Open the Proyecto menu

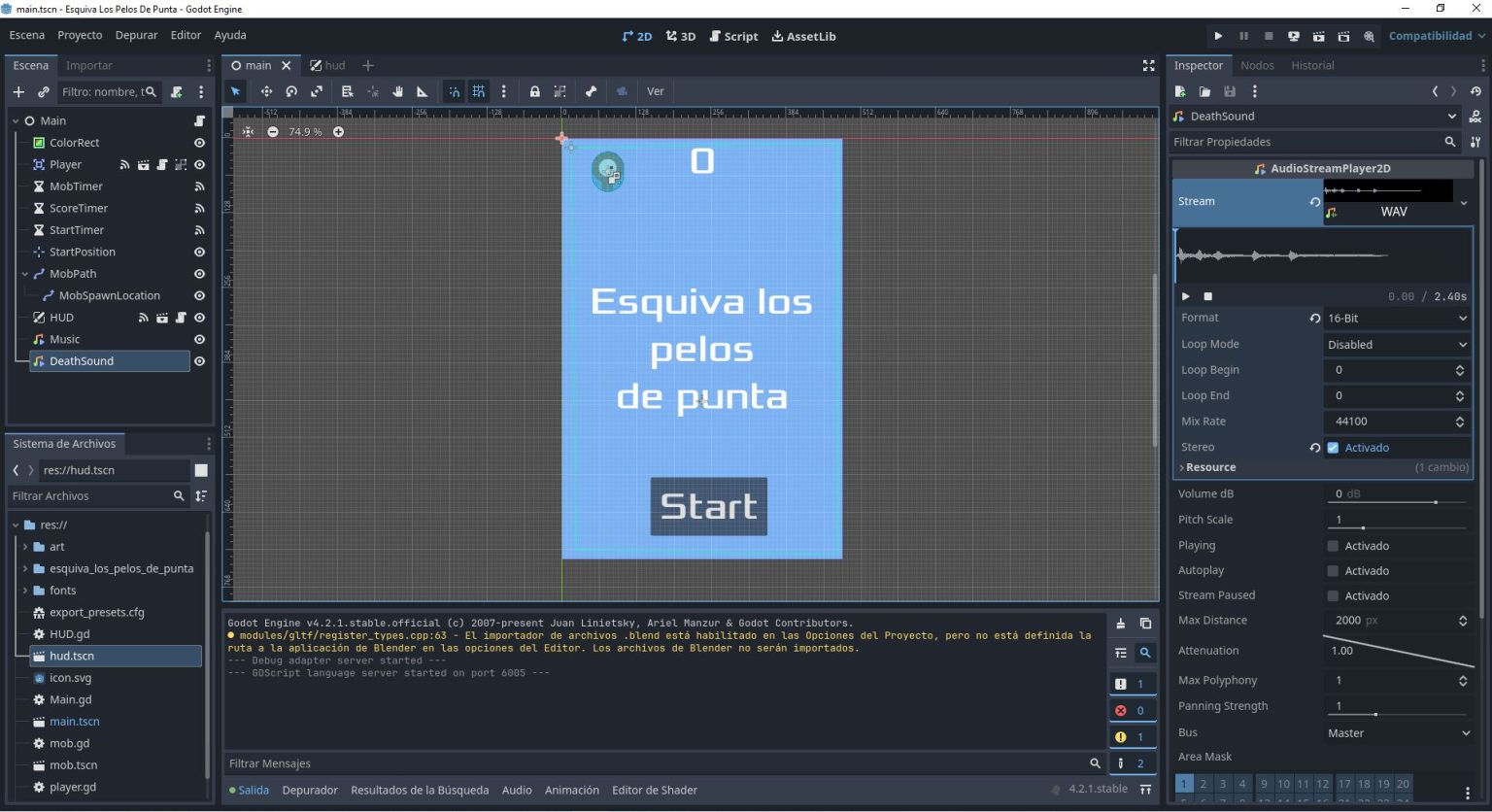[x=80, y=35]
